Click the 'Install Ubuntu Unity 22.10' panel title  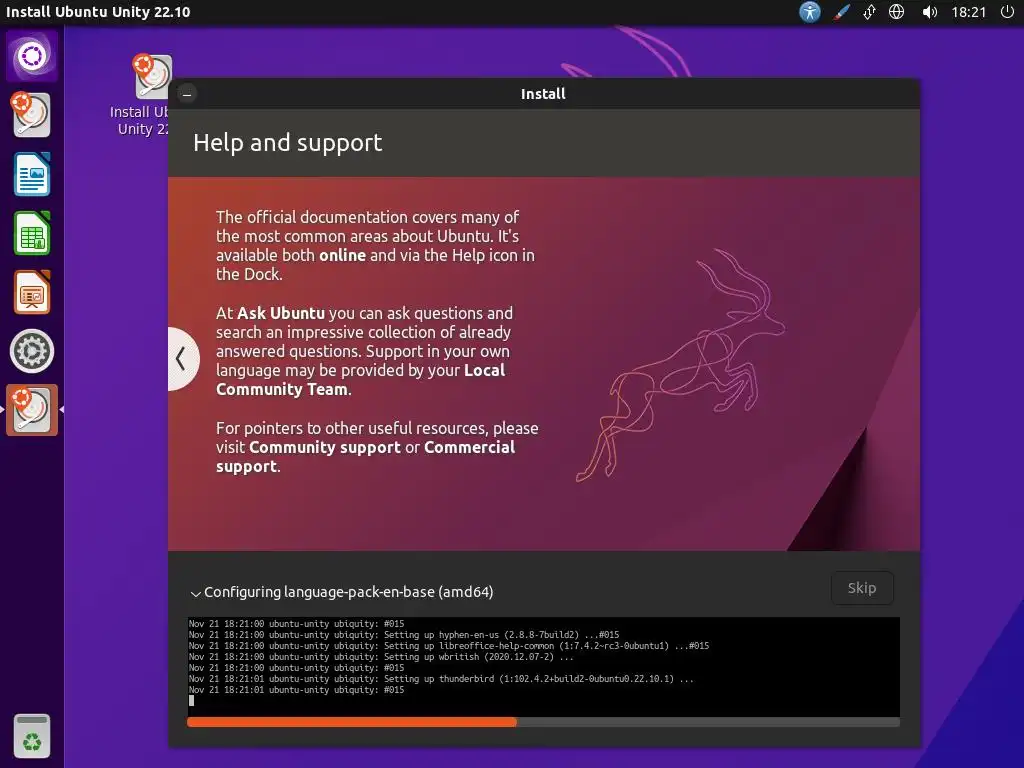pyautogui.click(x=98, y=12)
